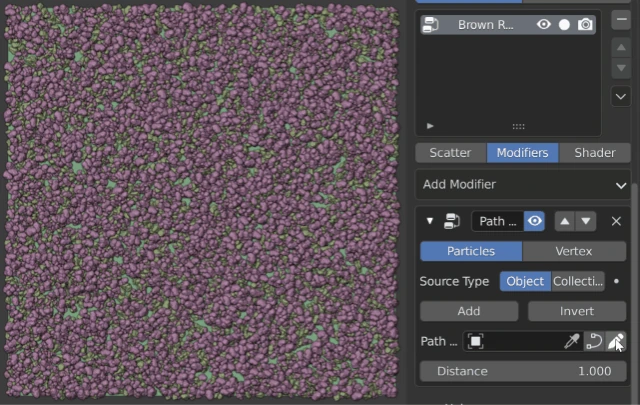Toggle viewport visibility of Brown R layer
The width and height of the screenshot is (640, 405).
point(544,24)
